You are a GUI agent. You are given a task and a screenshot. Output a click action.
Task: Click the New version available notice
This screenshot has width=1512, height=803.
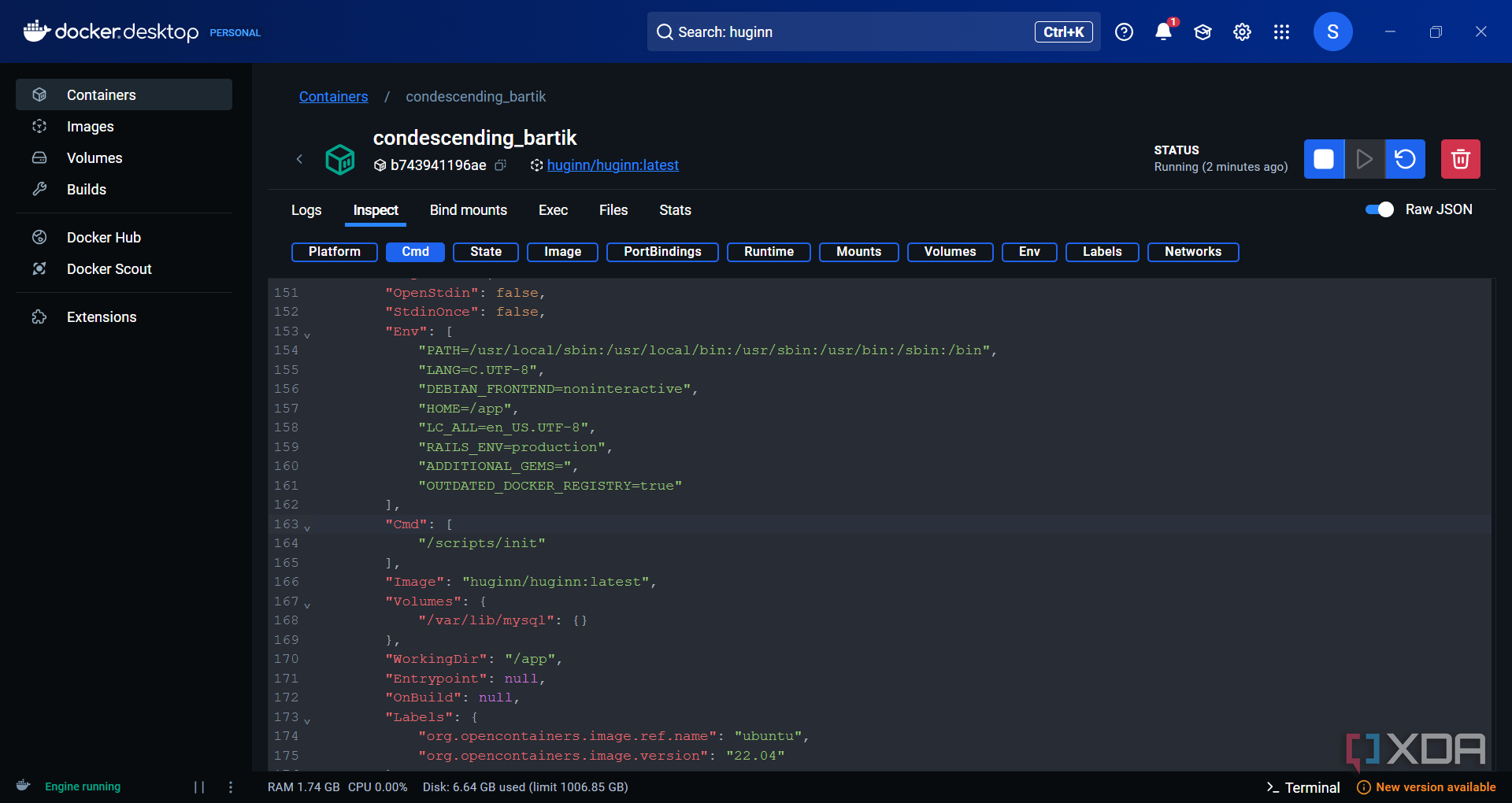tap(1426, 787)
